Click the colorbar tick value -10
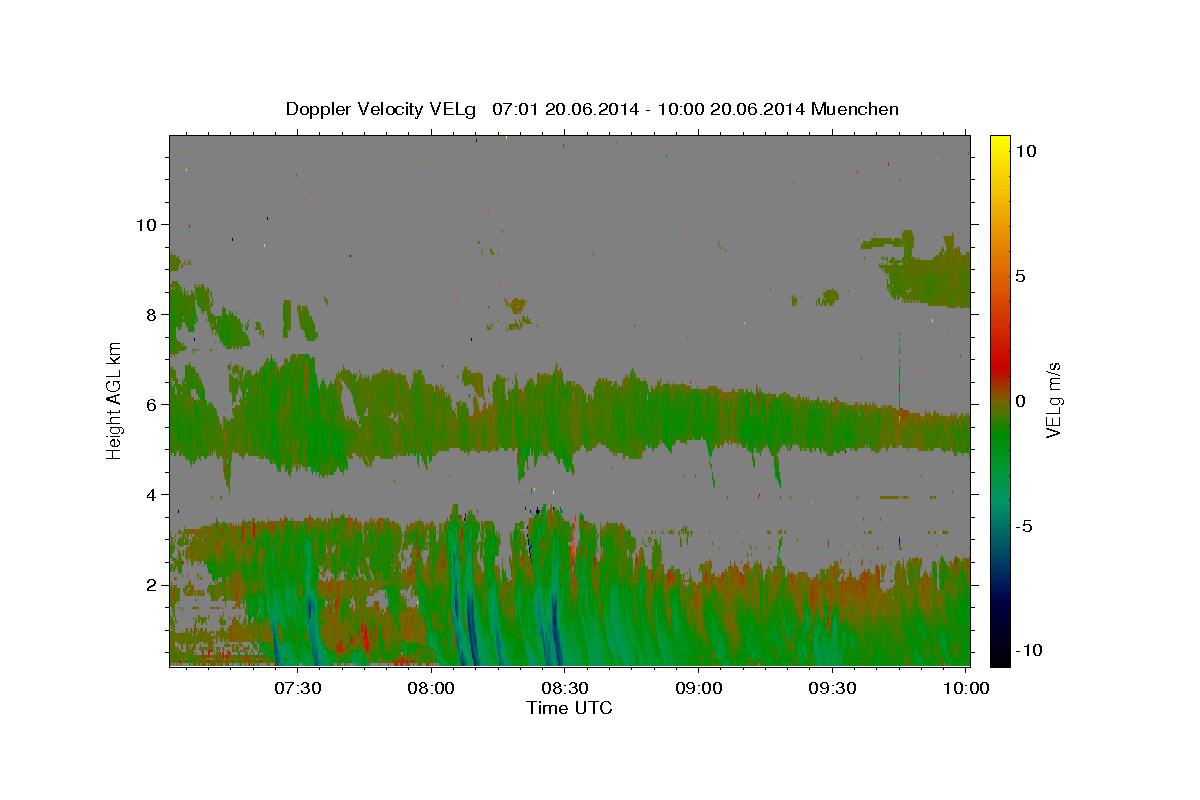Image resolution: width=1200 pixels, height=800 pixels. coord(1030,651)
